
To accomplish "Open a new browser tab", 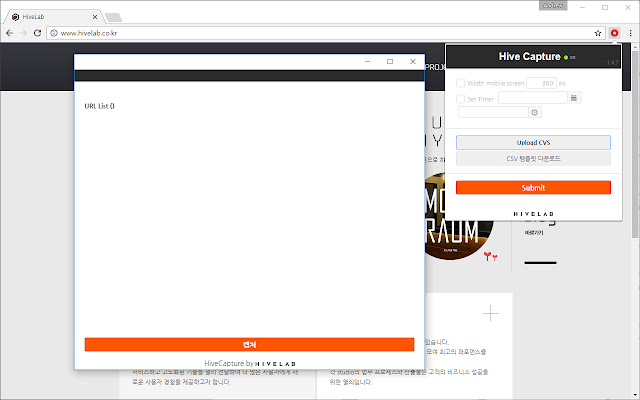I will pyautogui.click(x=113, y=17).
